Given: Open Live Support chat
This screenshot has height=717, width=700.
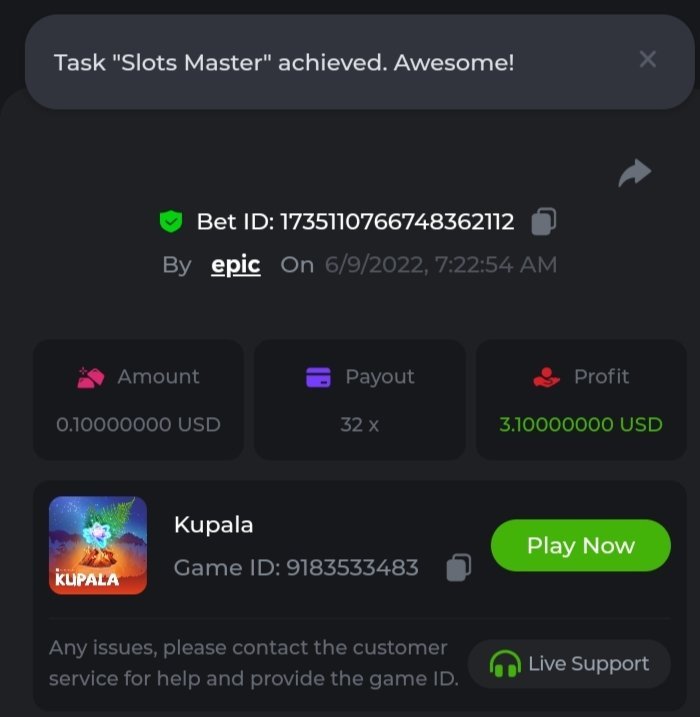Looking at the screenshot, I should (x=569, y=664).
